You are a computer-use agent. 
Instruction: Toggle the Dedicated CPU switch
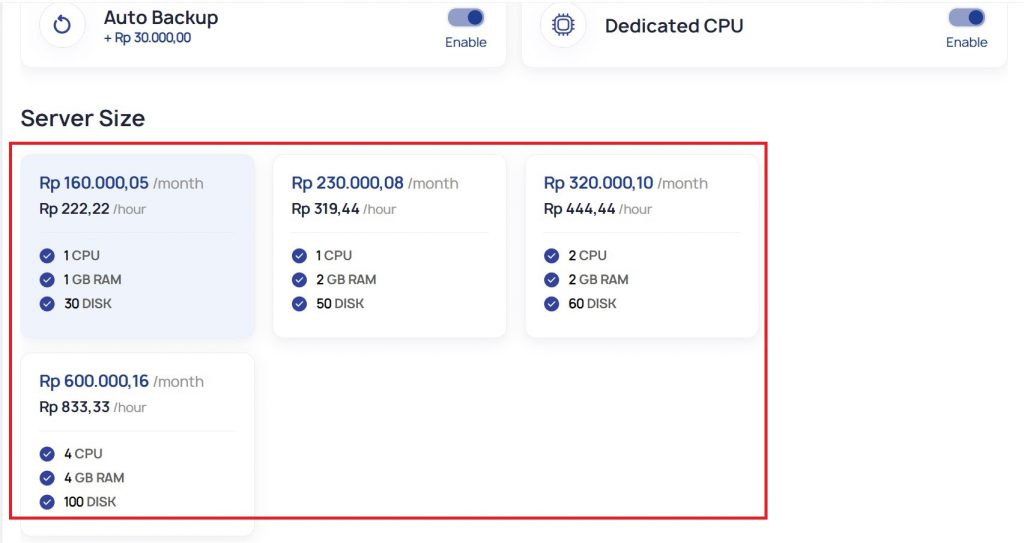(967, 18)
